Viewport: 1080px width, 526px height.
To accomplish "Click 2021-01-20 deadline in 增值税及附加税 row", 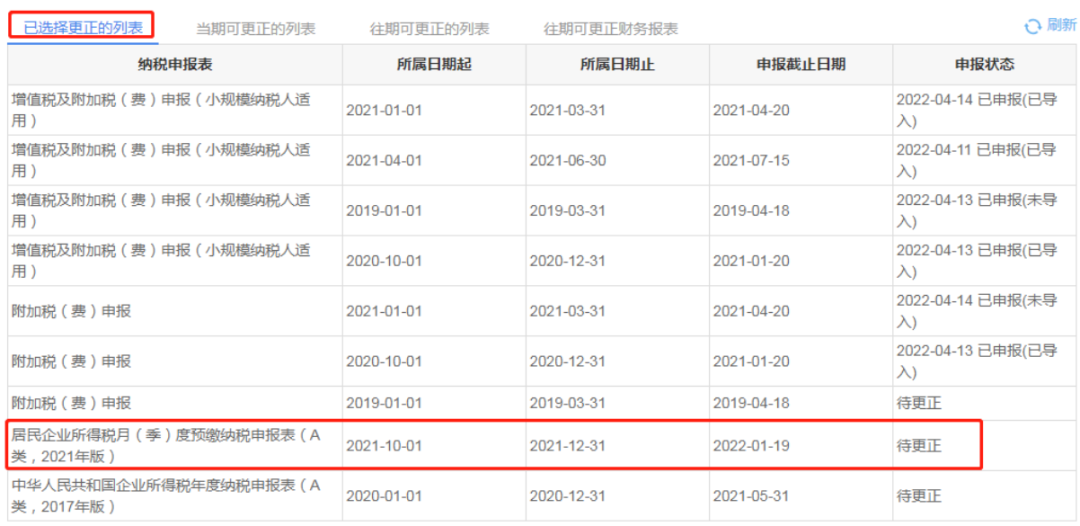I will tap(751, 261).
